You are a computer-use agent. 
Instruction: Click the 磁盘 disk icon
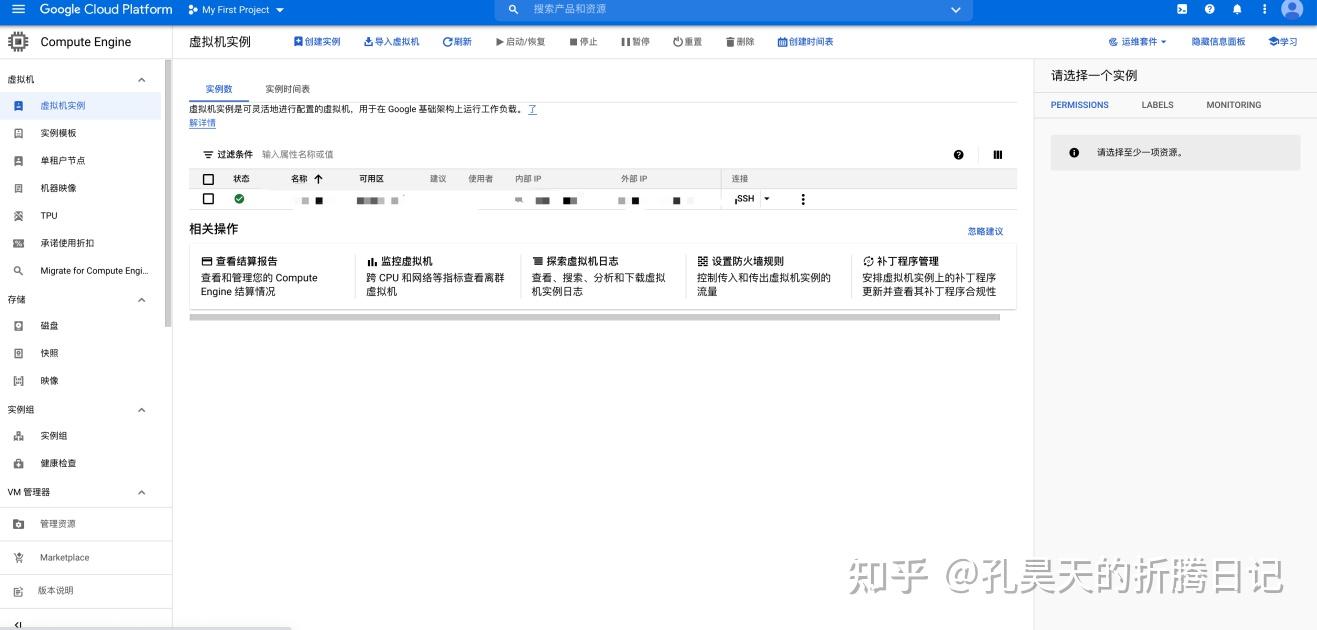18,326
